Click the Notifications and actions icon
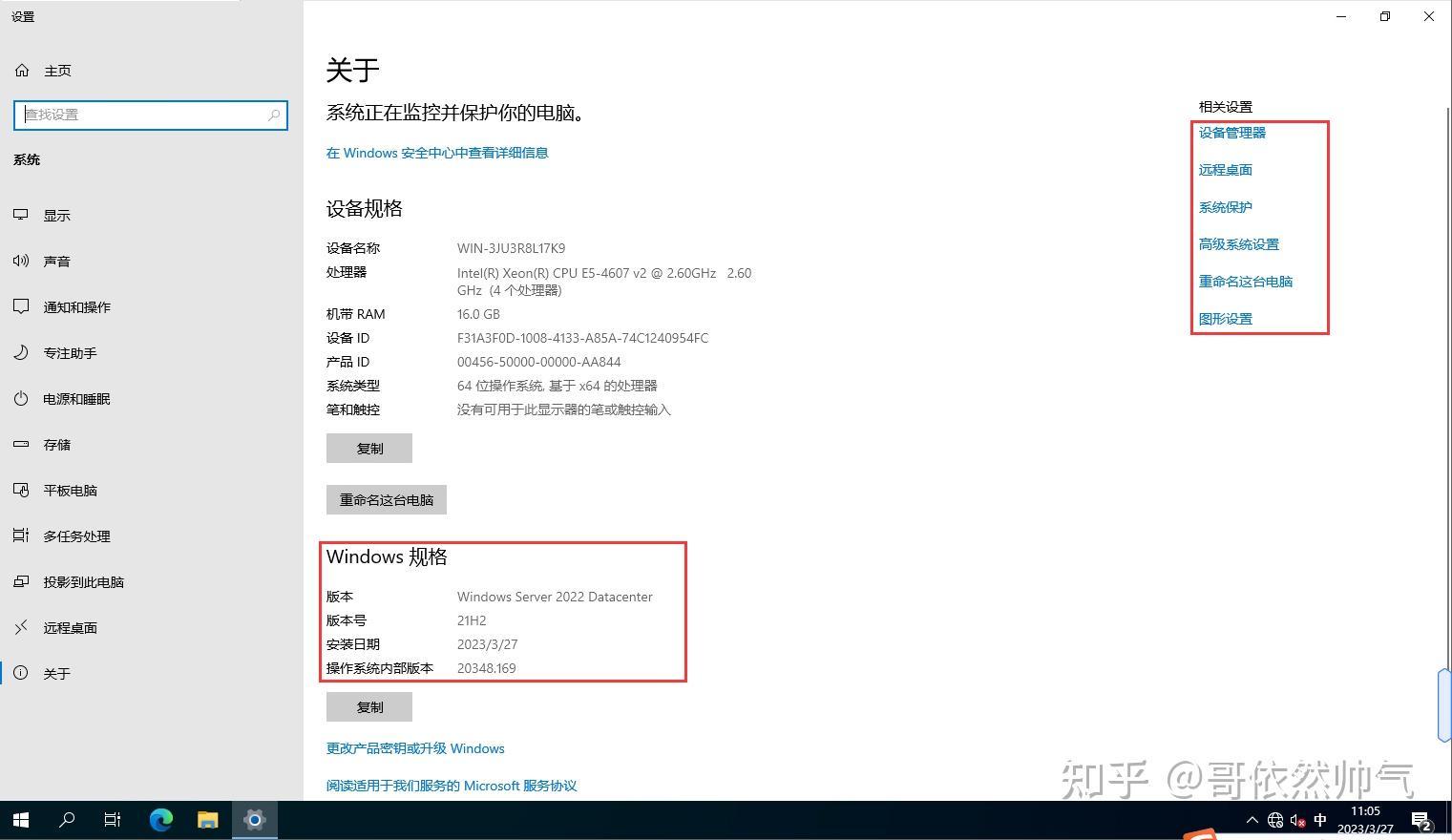Image resolution: width=1452 pixels, height=840 pixels. [x=21, y=307]
